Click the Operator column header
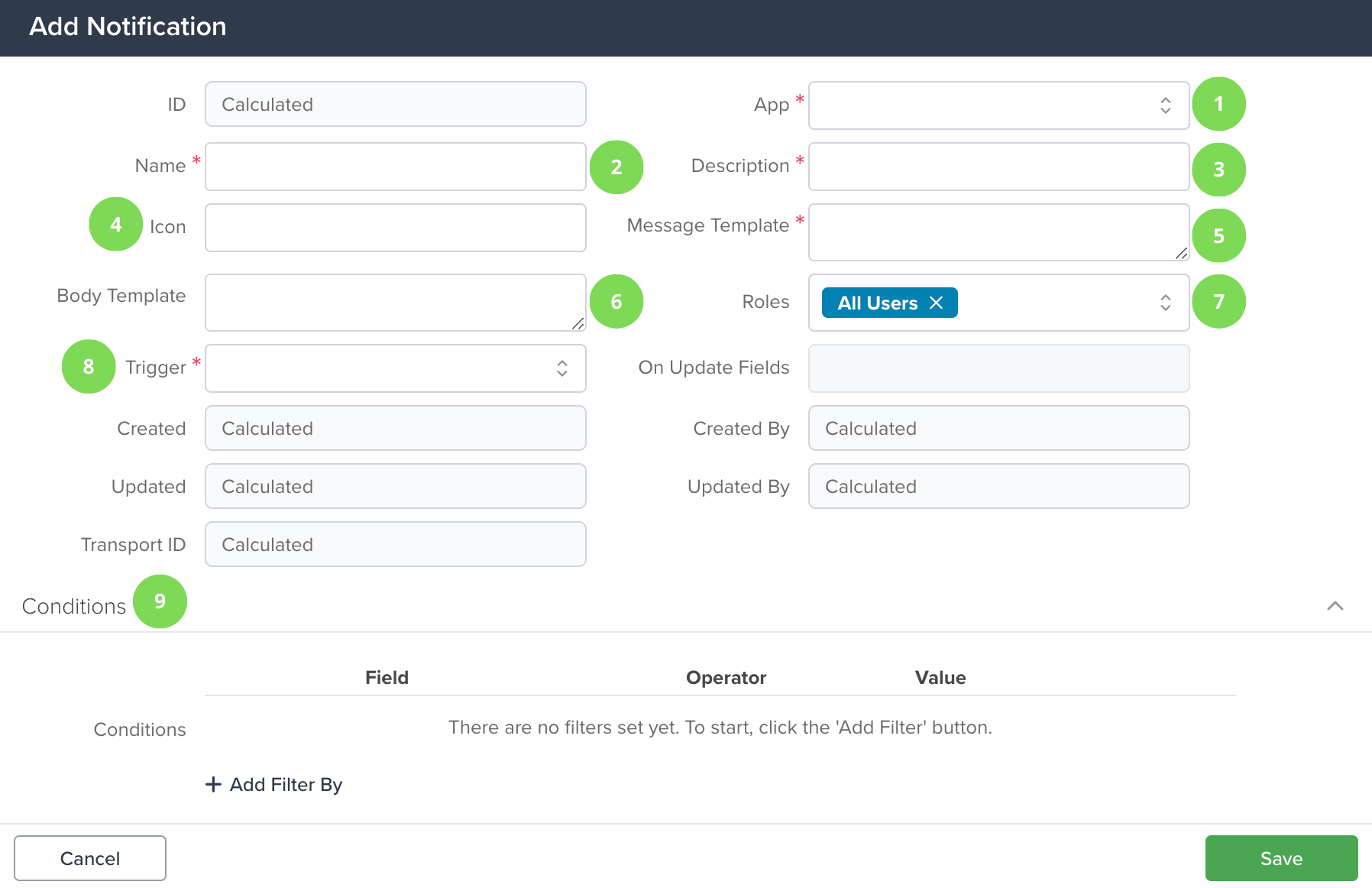The image size is (1372, 888). [x=726, y=678]
